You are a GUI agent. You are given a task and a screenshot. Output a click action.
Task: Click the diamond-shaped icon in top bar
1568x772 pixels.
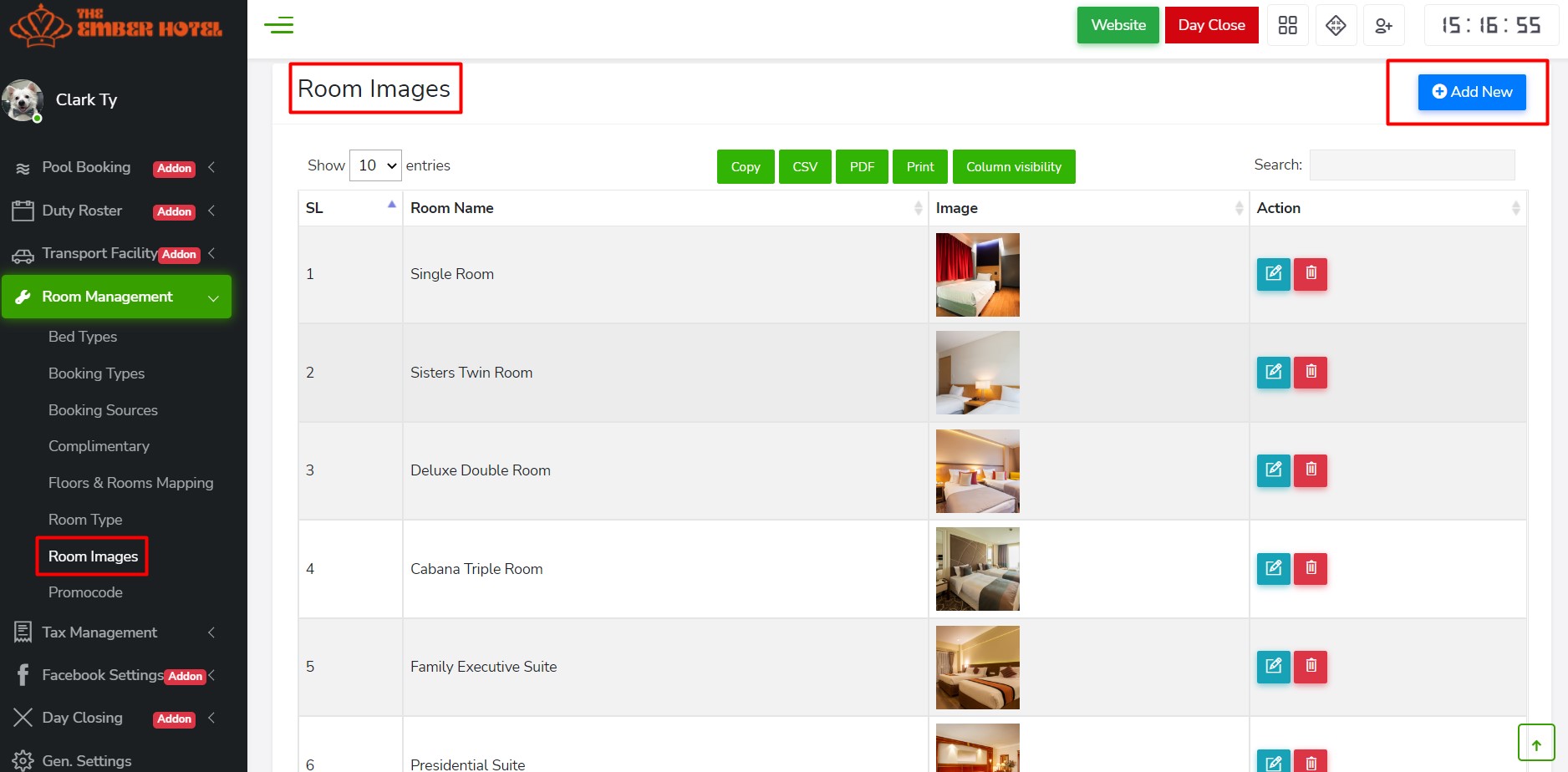click(1336, 25)
